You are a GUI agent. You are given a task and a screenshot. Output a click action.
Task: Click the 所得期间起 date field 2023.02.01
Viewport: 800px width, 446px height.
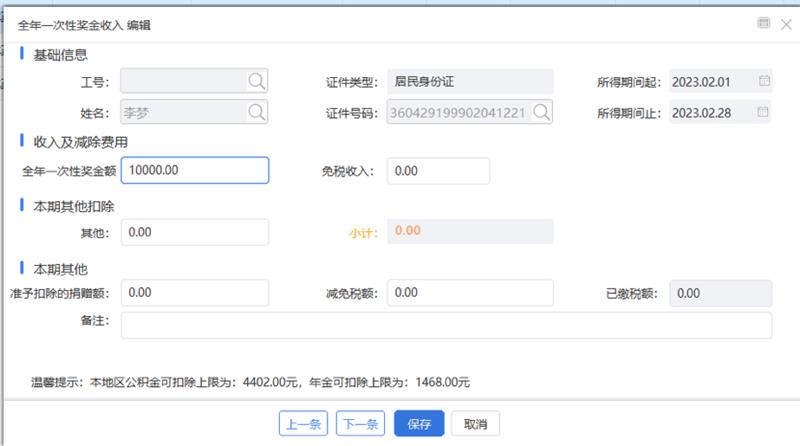click(710, 82)
